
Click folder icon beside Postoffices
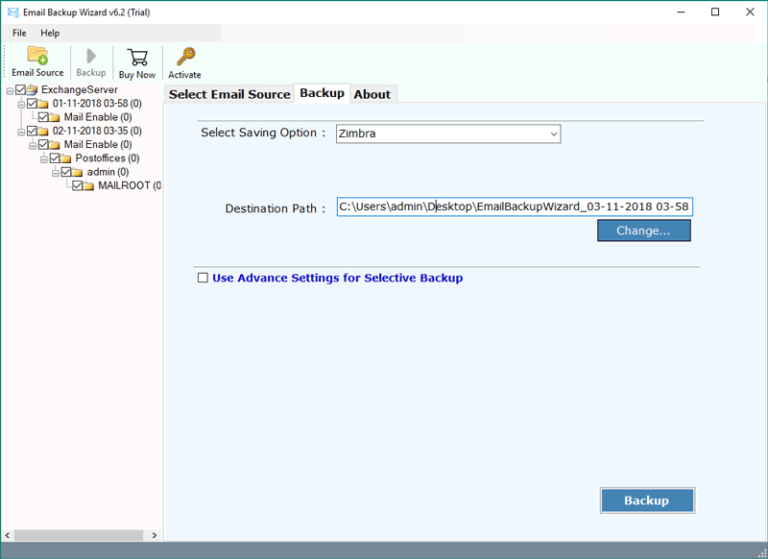click(x=66, y=159)
